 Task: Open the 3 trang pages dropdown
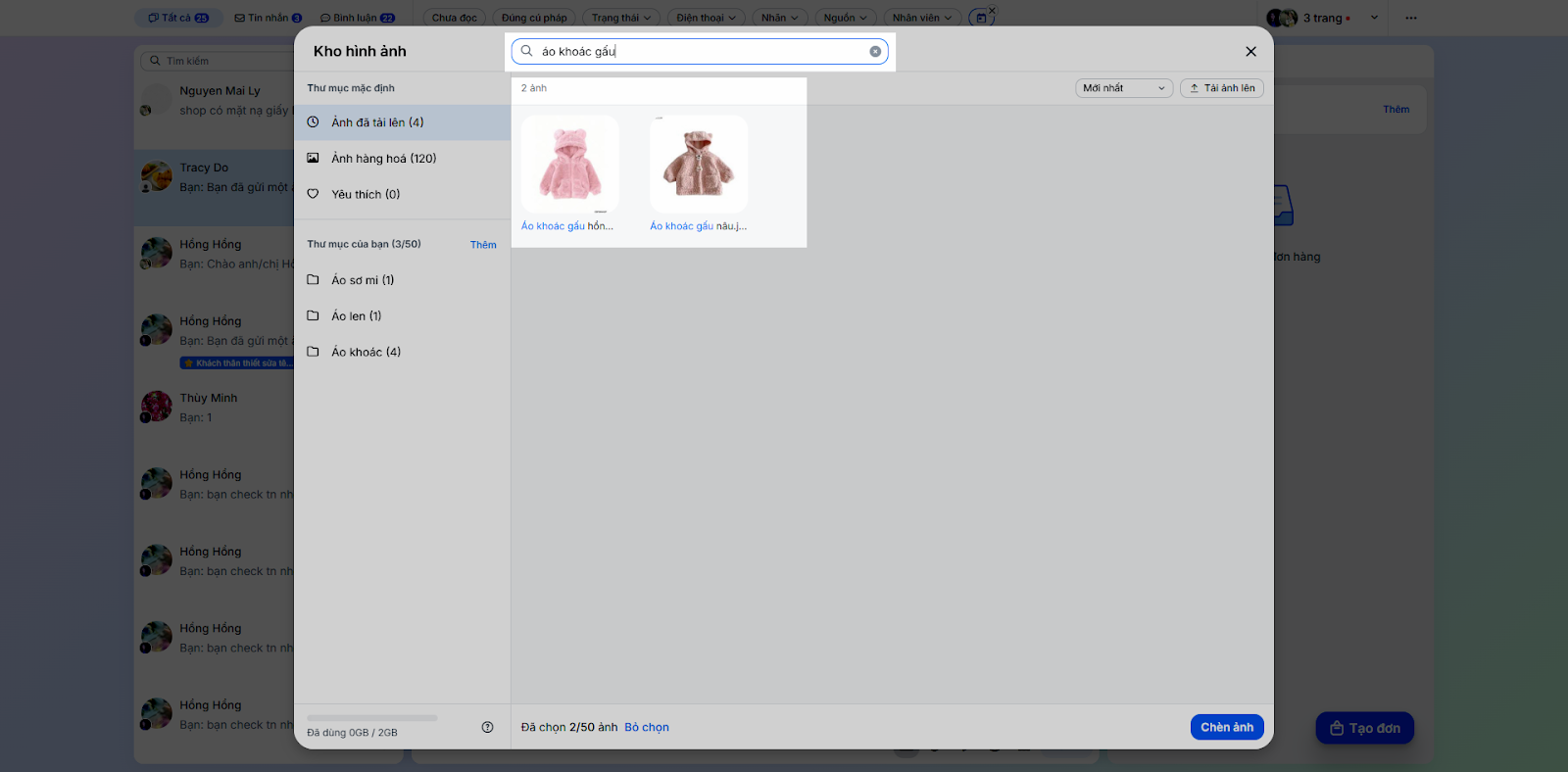click(x=1323, y=18)
